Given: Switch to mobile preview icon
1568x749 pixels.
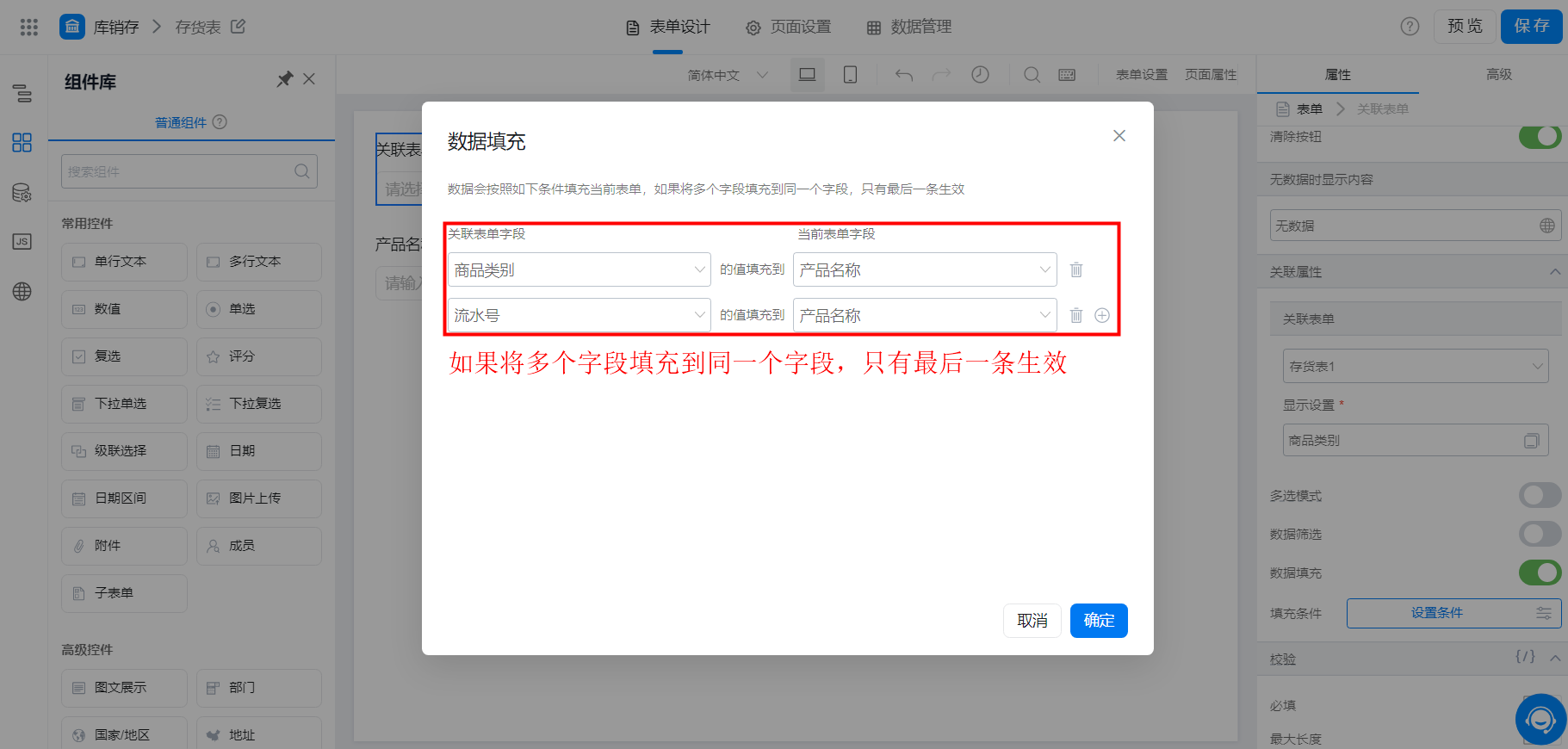Looking at the screenshot, I should pyautogui.click(x=850, y=75).
